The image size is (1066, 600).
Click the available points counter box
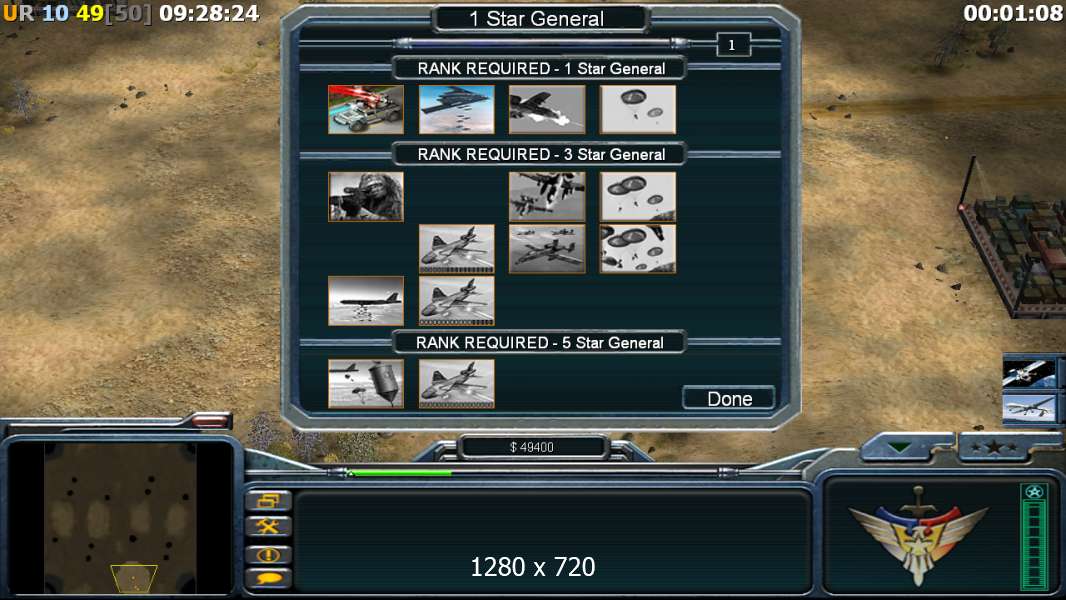[733, 45]
